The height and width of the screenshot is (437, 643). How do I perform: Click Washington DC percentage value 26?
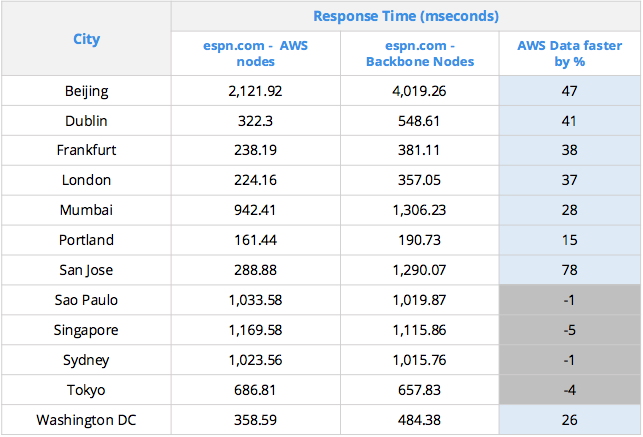[570, 420]
